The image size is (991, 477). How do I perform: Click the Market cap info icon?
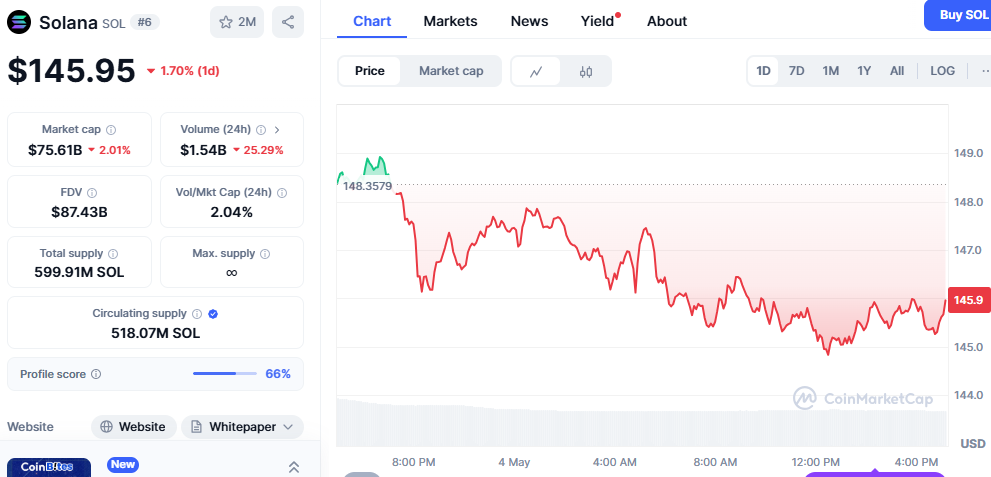point(111,130)
